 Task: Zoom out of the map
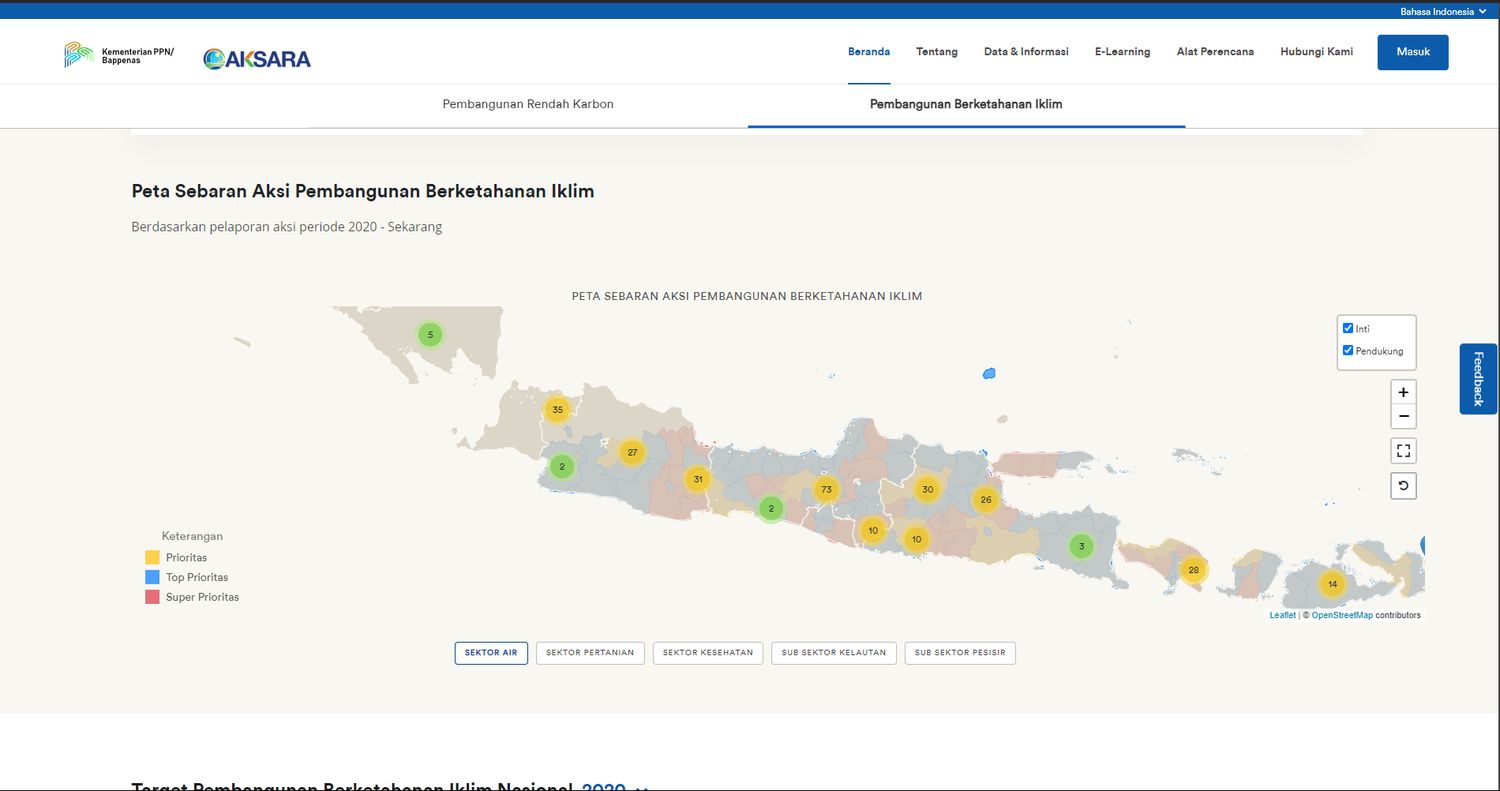[1403, 417]
